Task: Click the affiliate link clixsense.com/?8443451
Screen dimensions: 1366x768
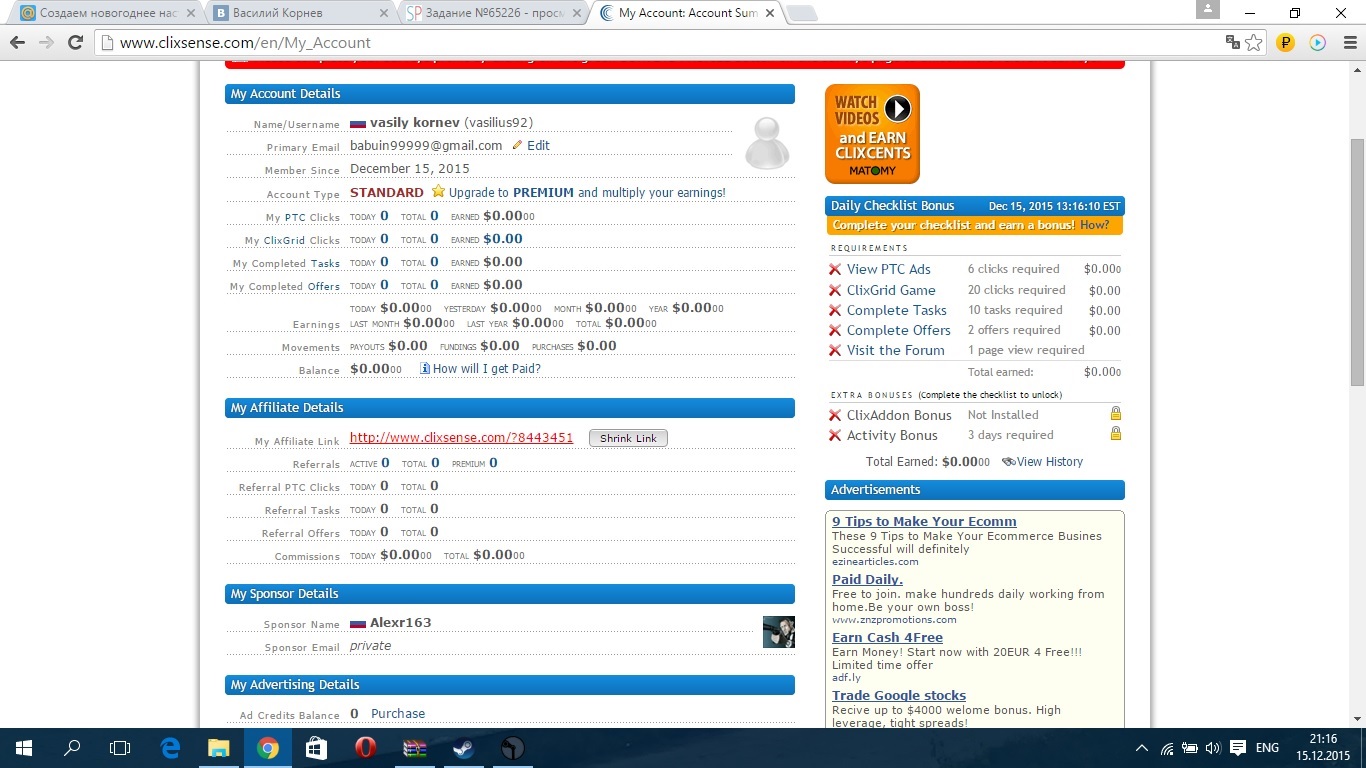Action: pos(461,438)
